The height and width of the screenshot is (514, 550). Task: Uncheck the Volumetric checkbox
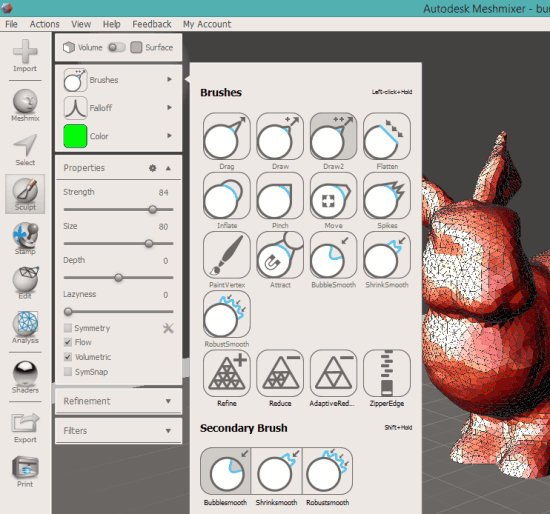coord(68,357)
